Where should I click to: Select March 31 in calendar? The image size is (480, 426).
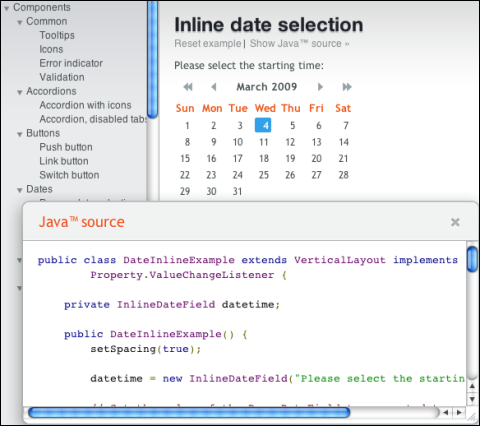237,191
